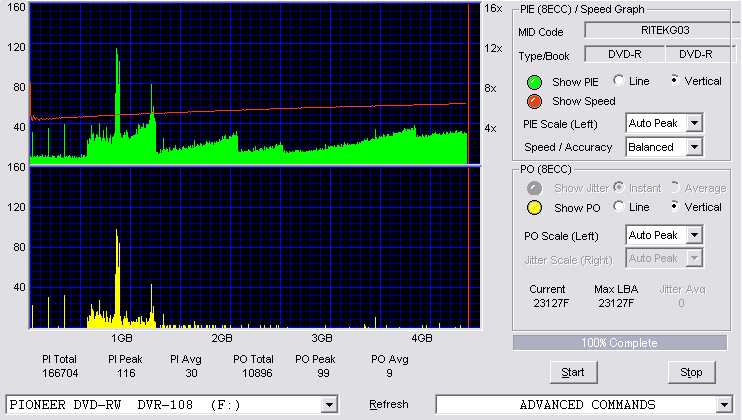Toggle the red Show Speed indicator
Image resolution: width=742 pixels, height=420 pixels.
click(534, 101)
